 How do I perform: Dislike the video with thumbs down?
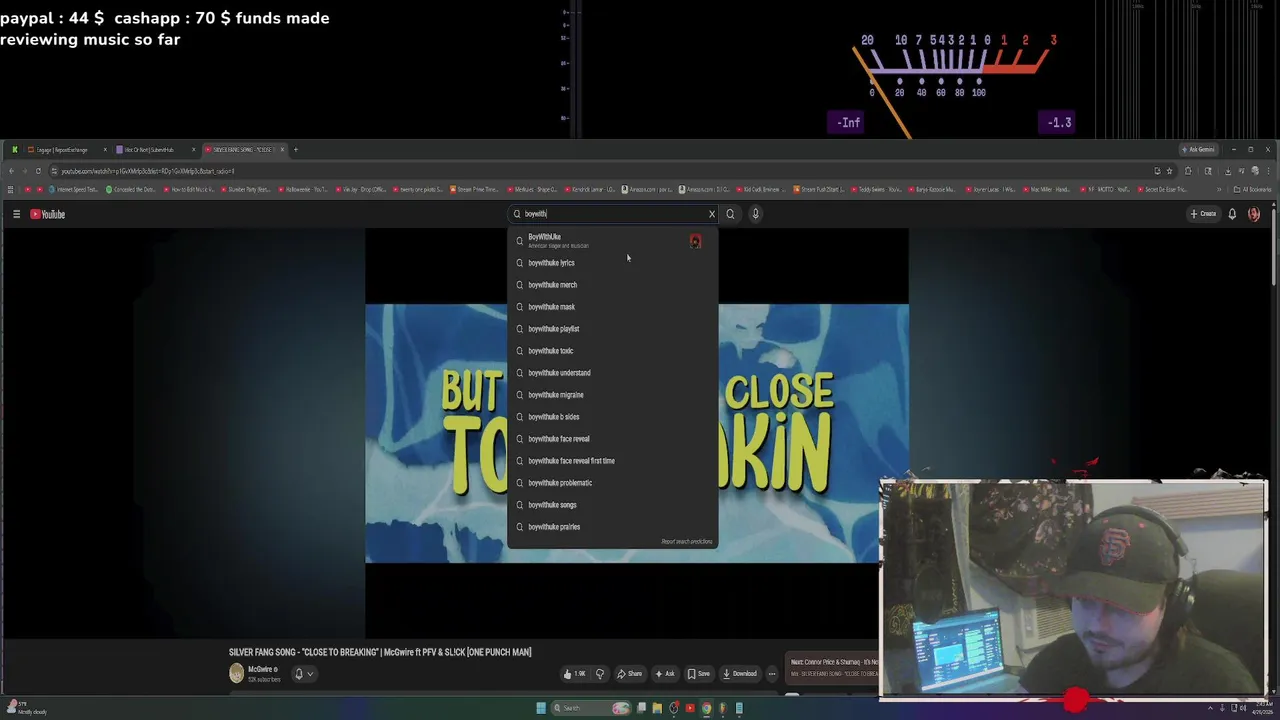point(600,674)
